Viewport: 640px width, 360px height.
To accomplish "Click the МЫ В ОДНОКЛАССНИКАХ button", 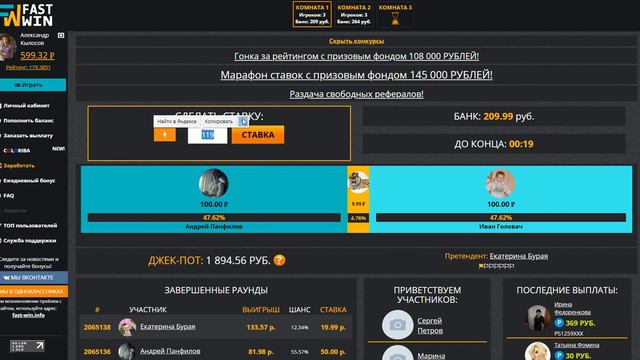I will 33,291.
